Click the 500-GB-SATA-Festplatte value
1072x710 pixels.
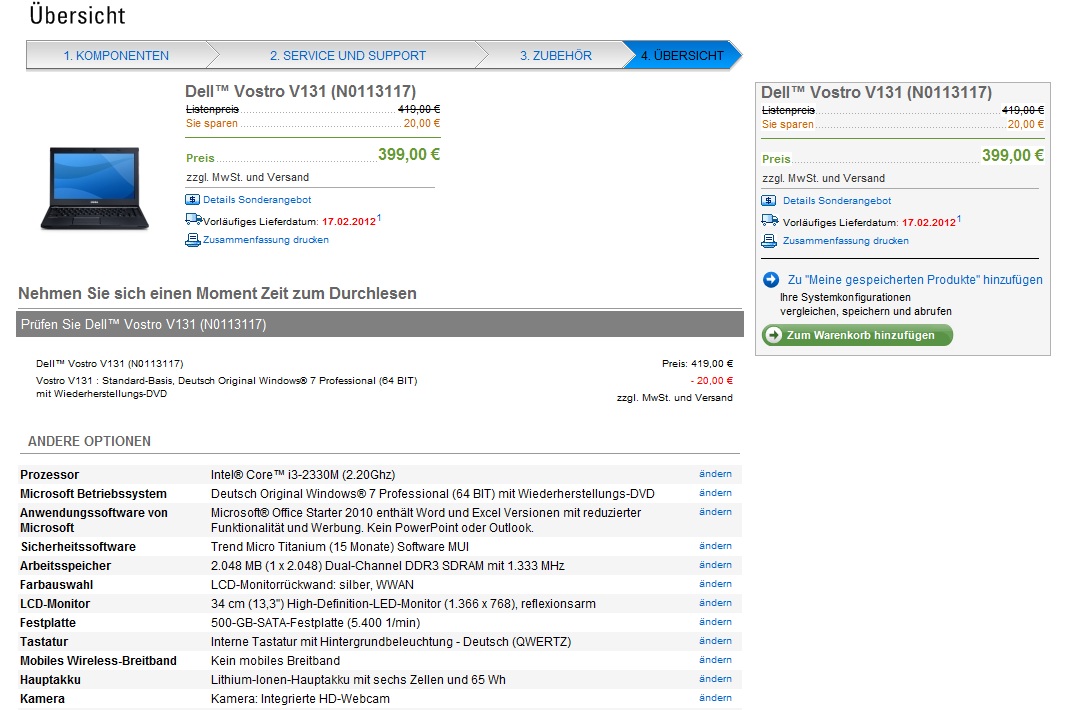[x=315, y=623]
